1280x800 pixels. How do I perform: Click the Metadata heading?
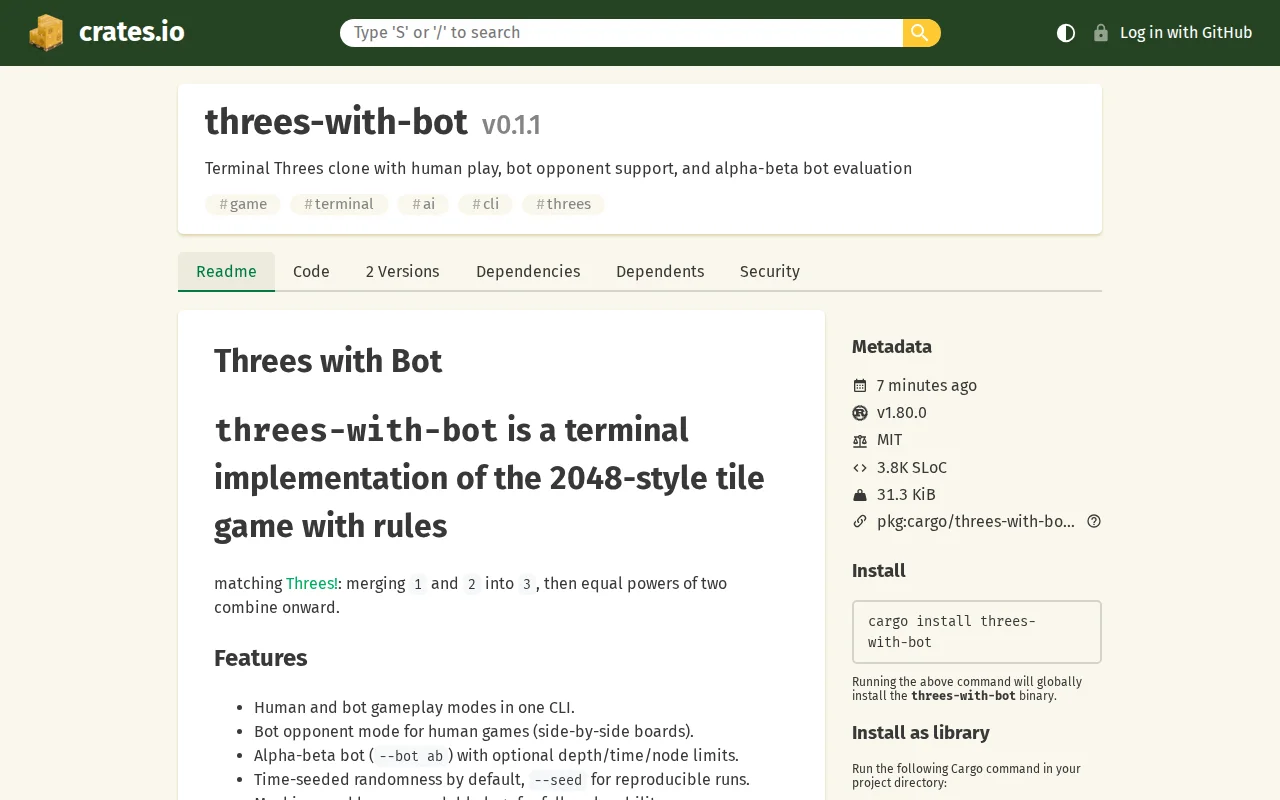[x=892, y=347]
